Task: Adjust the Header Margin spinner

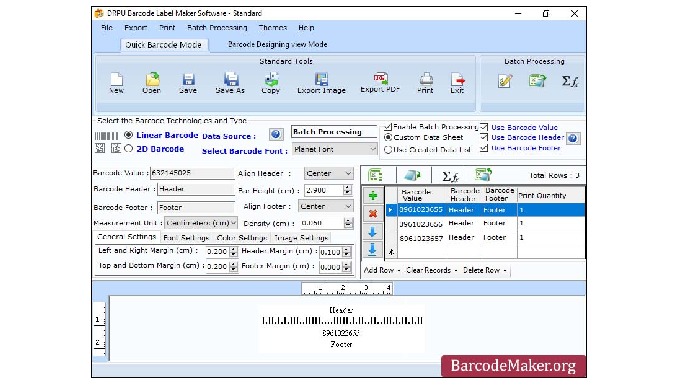Action: coord(346,252)
